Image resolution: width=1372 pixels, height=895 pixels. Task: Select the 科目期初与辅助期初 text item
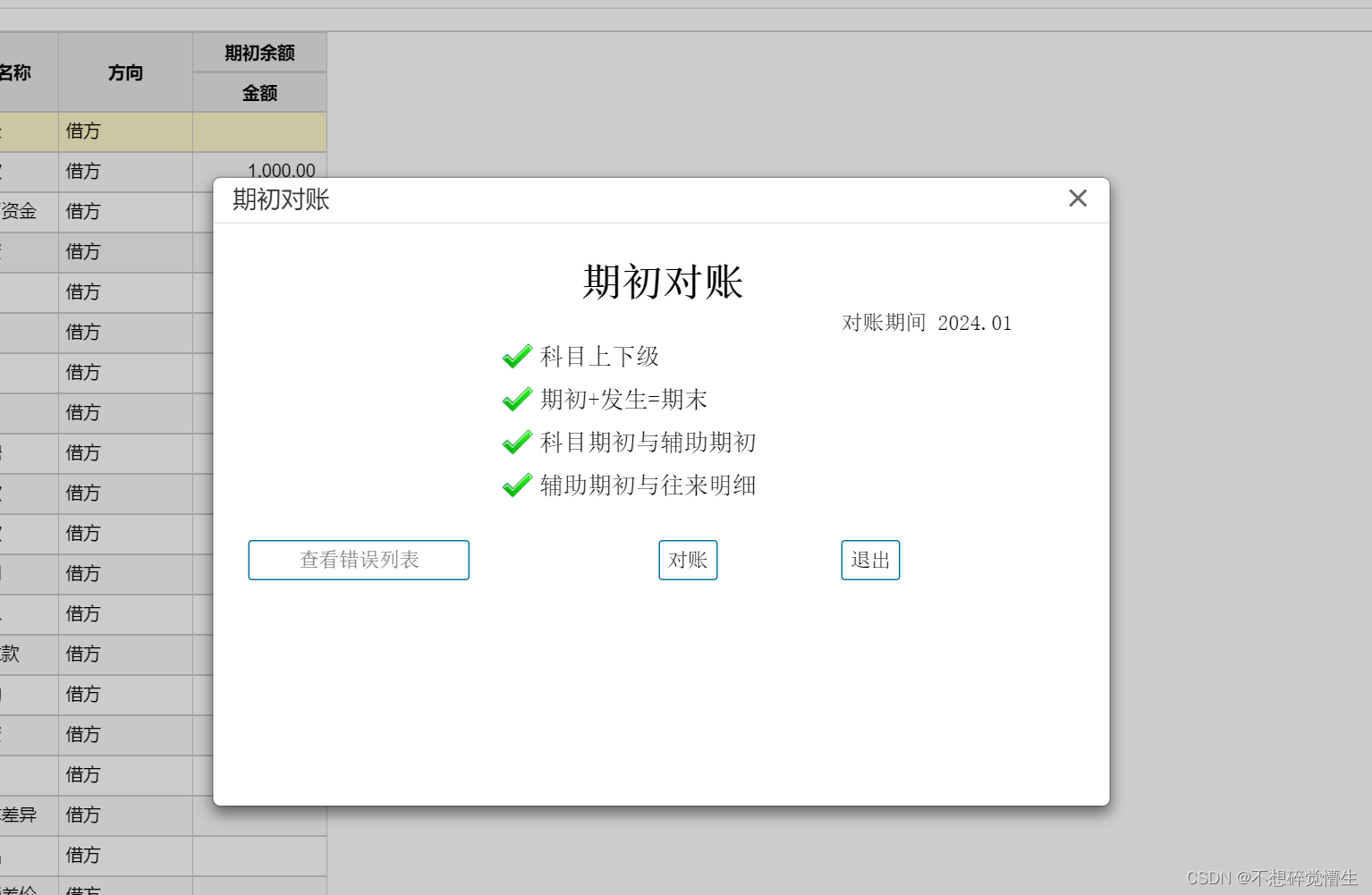(648, 443)
